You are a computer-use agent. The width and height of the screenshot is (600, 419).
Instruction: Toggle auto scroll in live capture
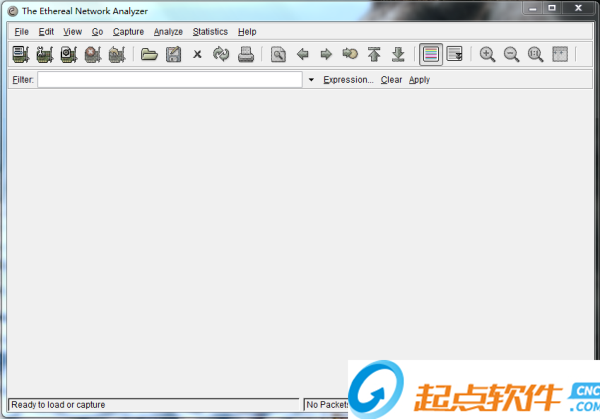tap(455, 54)
